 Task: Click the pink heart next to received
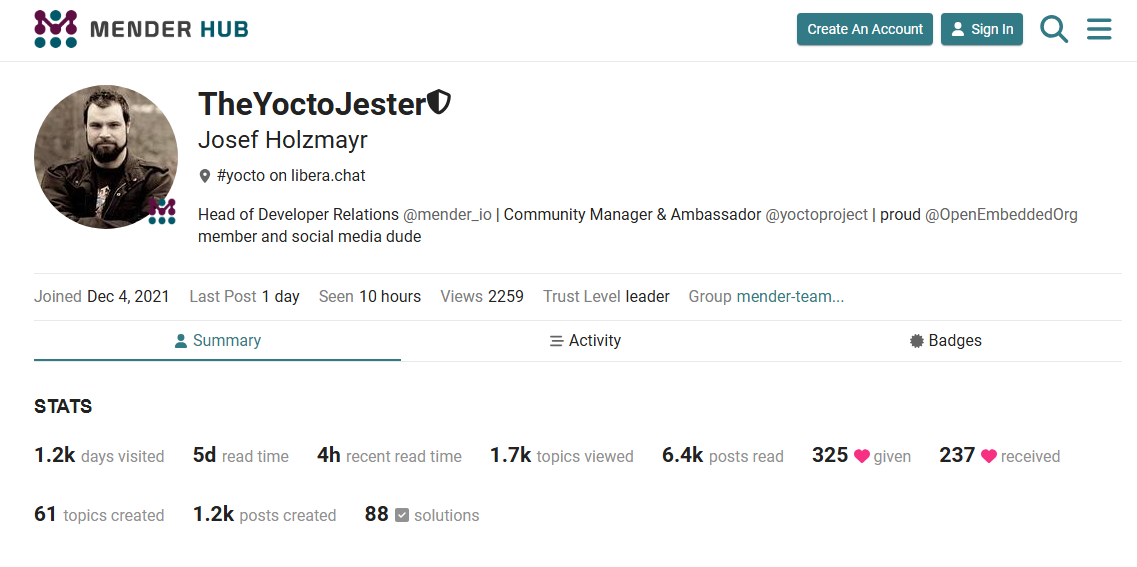(x=988, y=456)
